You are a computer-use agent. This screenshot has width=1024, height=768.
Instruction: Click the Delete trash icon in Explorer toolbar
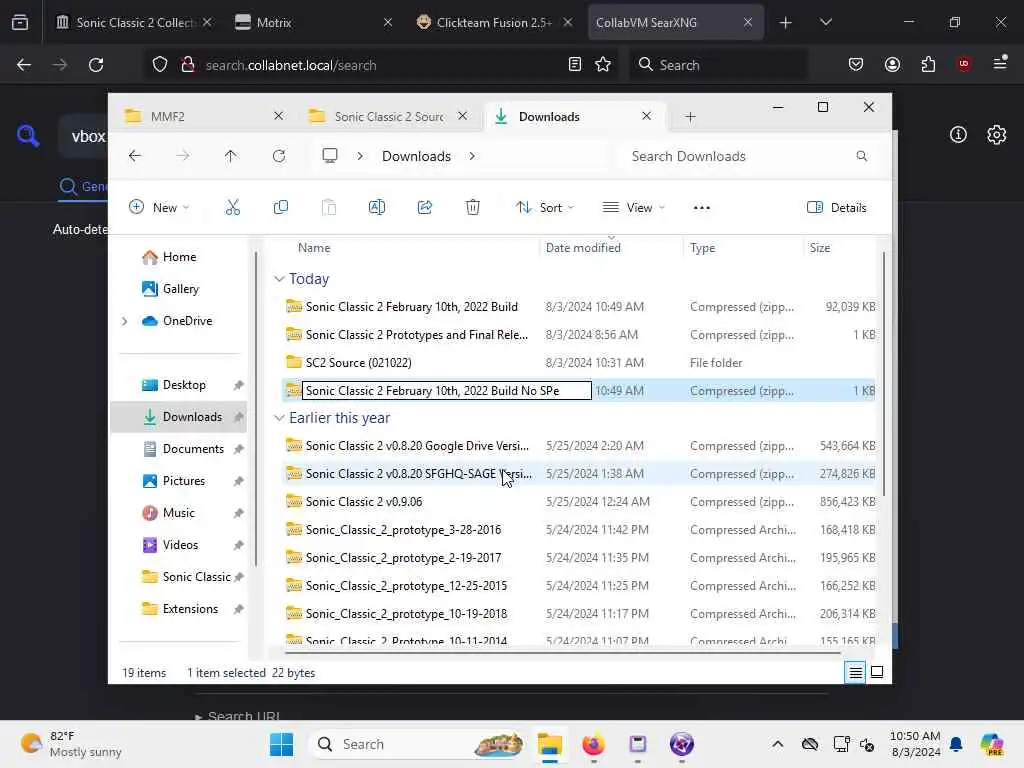click(x=473, y=208)
